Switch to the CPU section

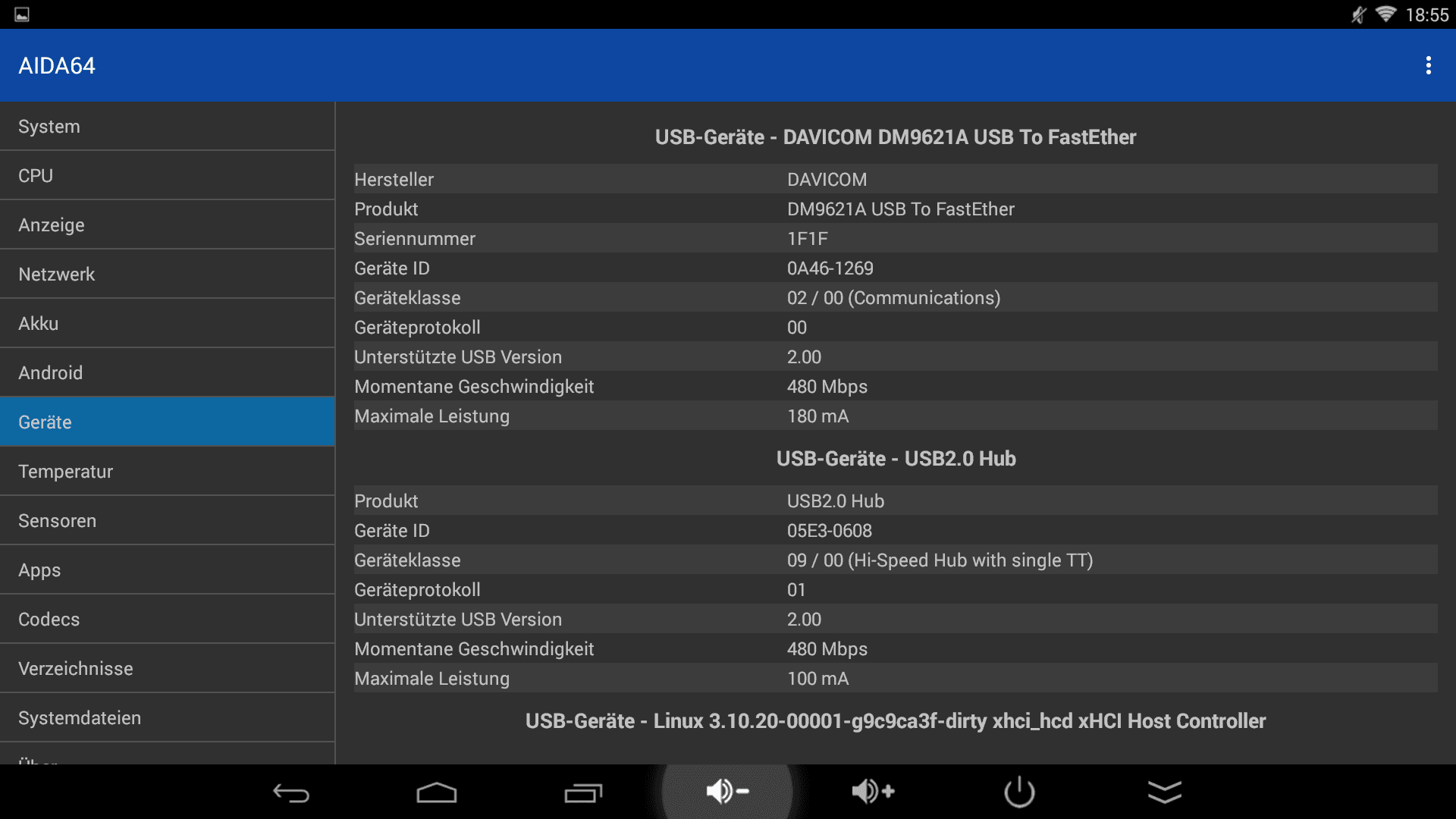(167, 176)
